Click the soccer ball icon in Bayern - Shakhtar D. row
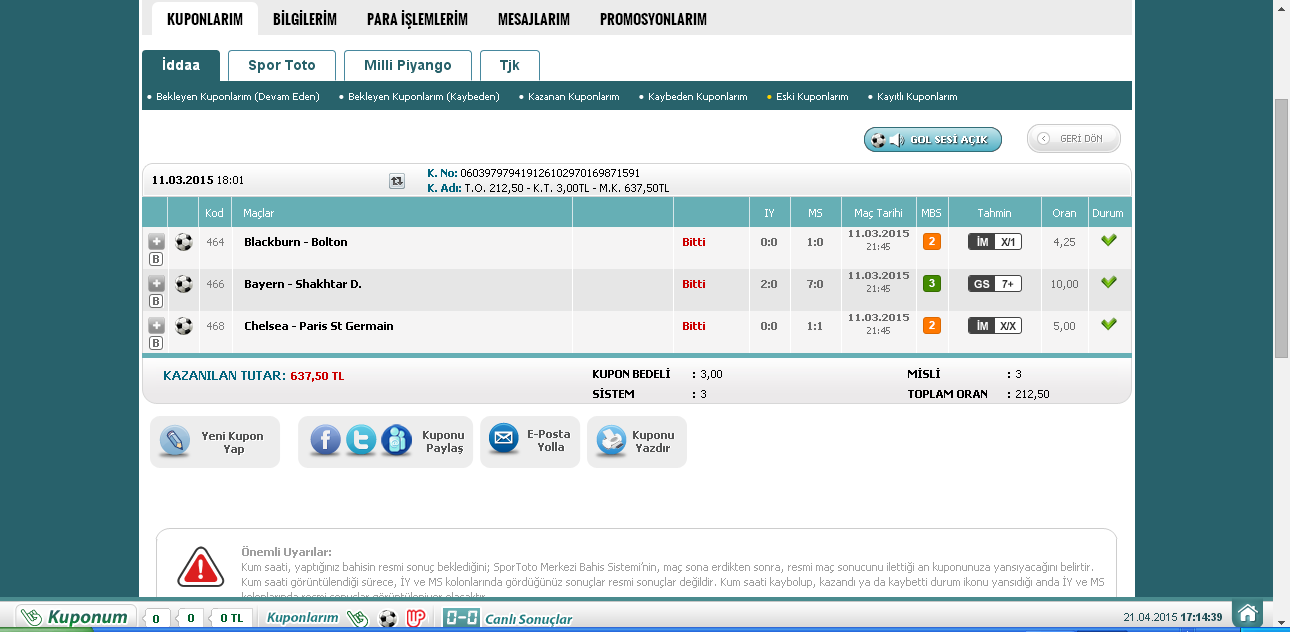Screen dimensions: 1290x632 point(184,284)
